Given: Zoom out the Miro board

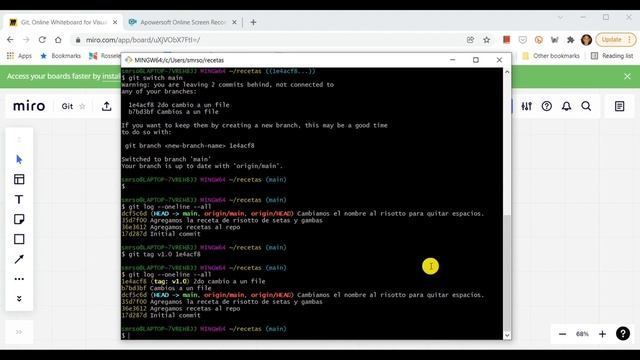Looking at the screenshot, I should (562, 334).
